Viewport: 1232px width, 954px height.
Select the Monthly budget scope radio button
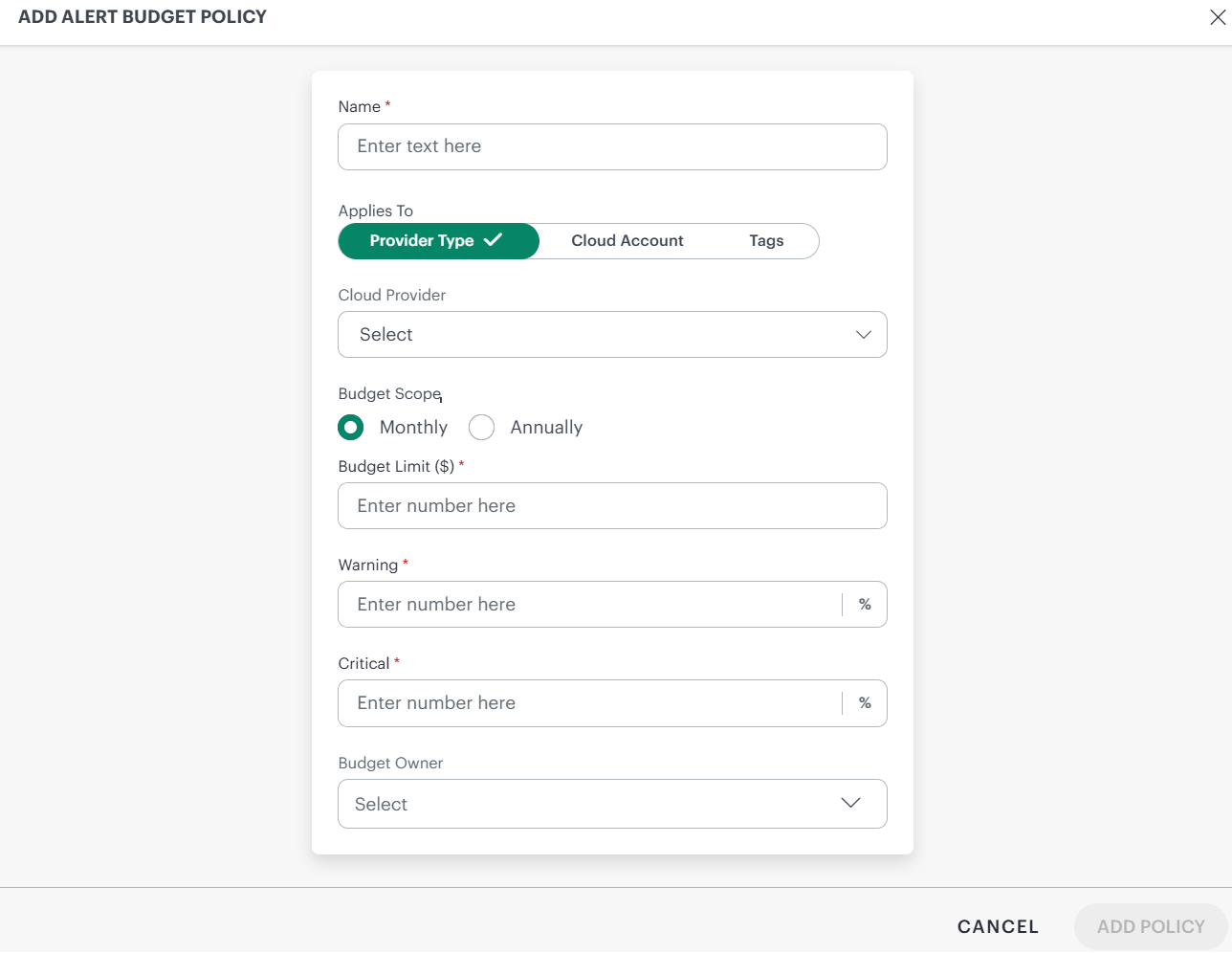tap(351, 427)
